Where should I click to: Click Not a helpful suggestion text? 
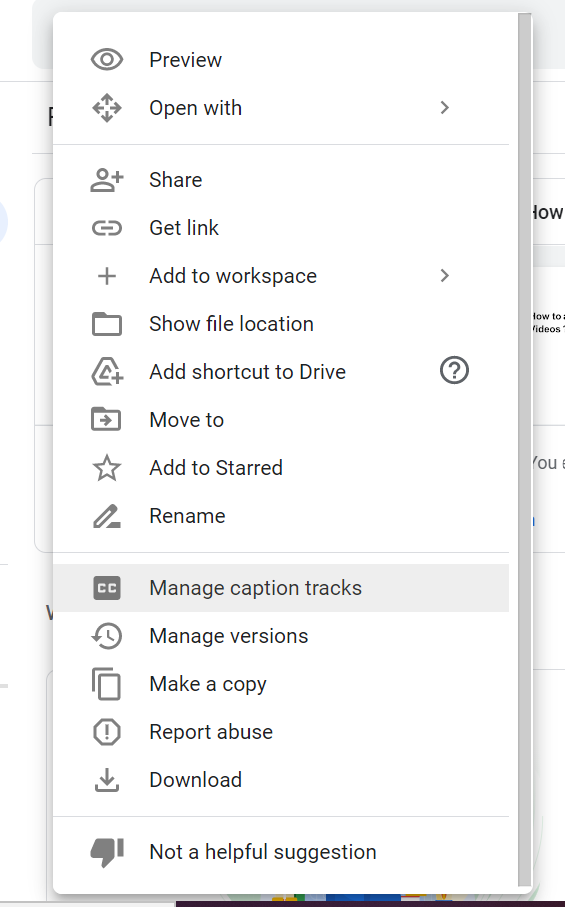pyautogui.click(x=263, y=852)
